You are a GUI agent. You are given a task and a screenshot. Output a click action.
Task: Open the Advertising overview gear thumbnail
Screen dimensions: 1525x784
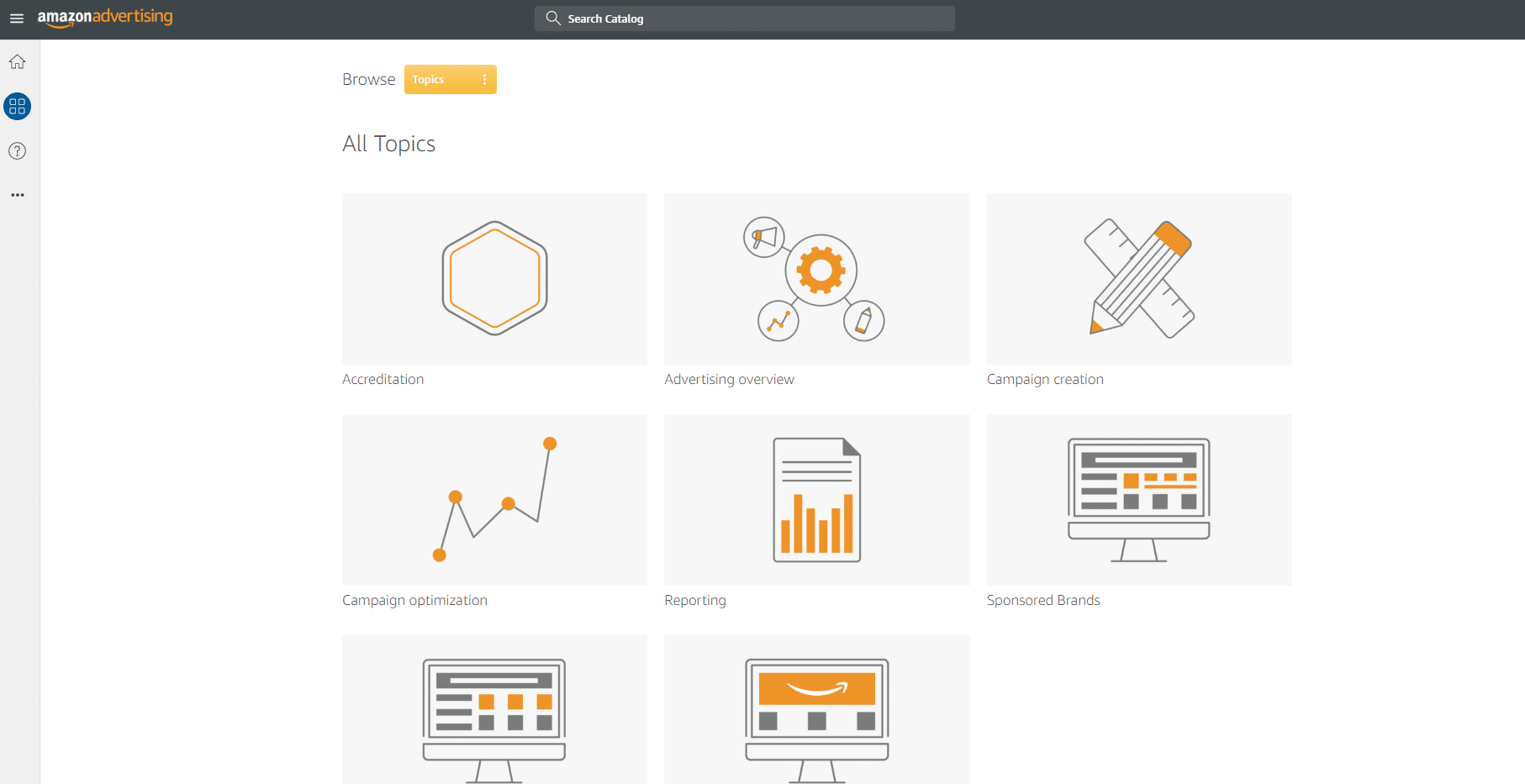[x=816, y=279]
